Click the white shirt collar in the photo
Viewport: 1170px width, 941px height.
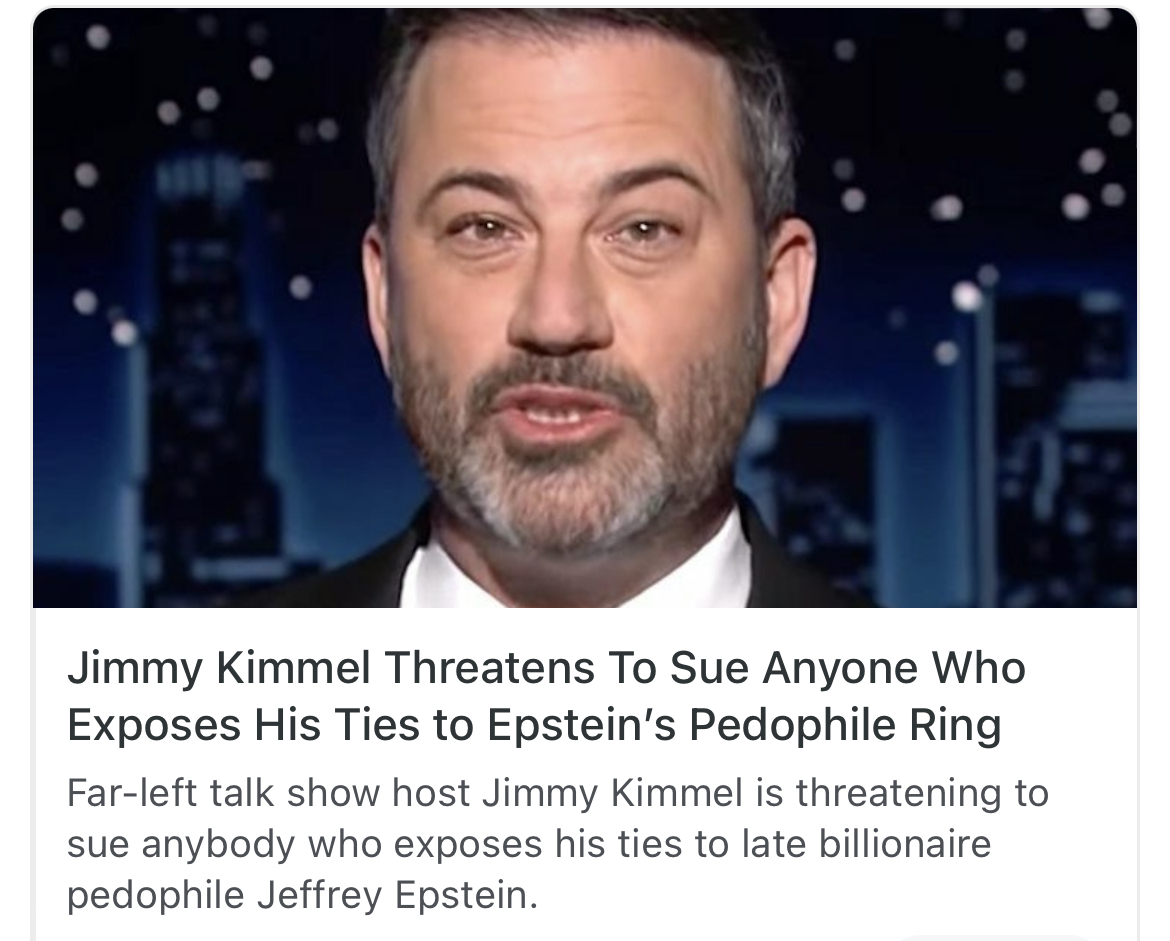coord(575,571)
